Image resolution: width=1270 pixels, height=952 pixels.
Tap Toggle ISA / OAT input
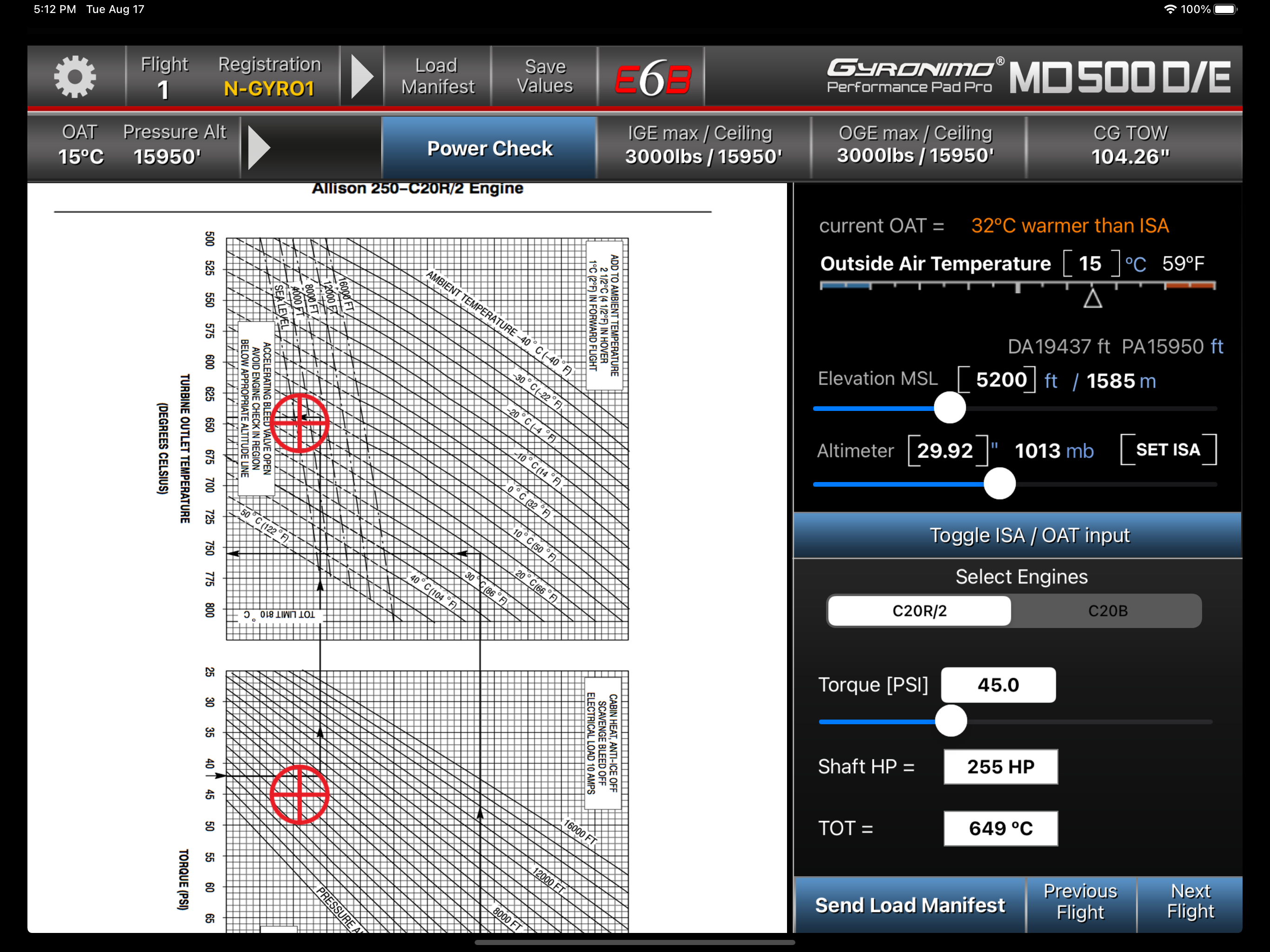coord(1018,535)
